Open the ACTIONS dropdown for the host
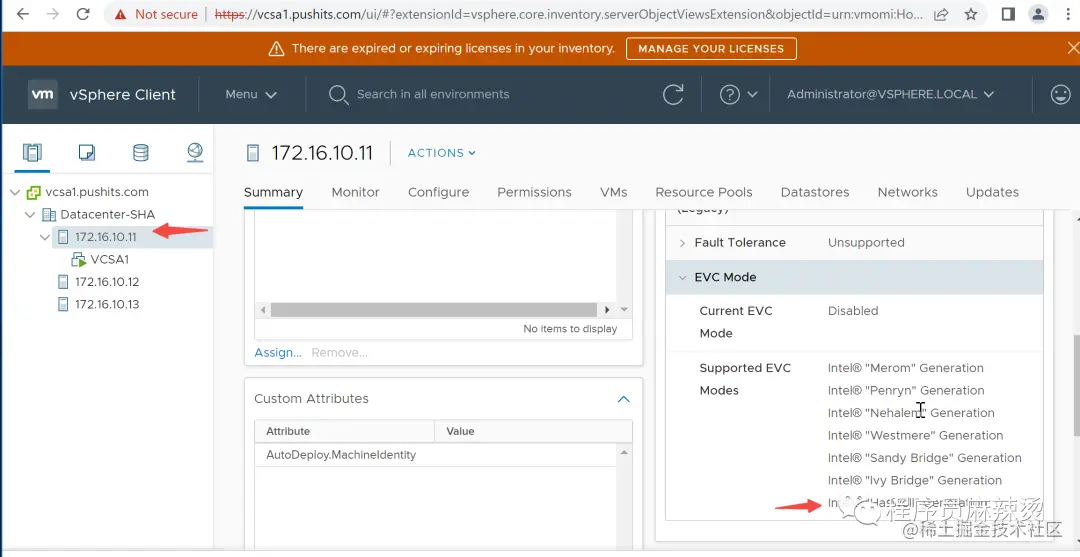Screen dimensions: 1080x557 pyautogui.click(x=442, y=153)
